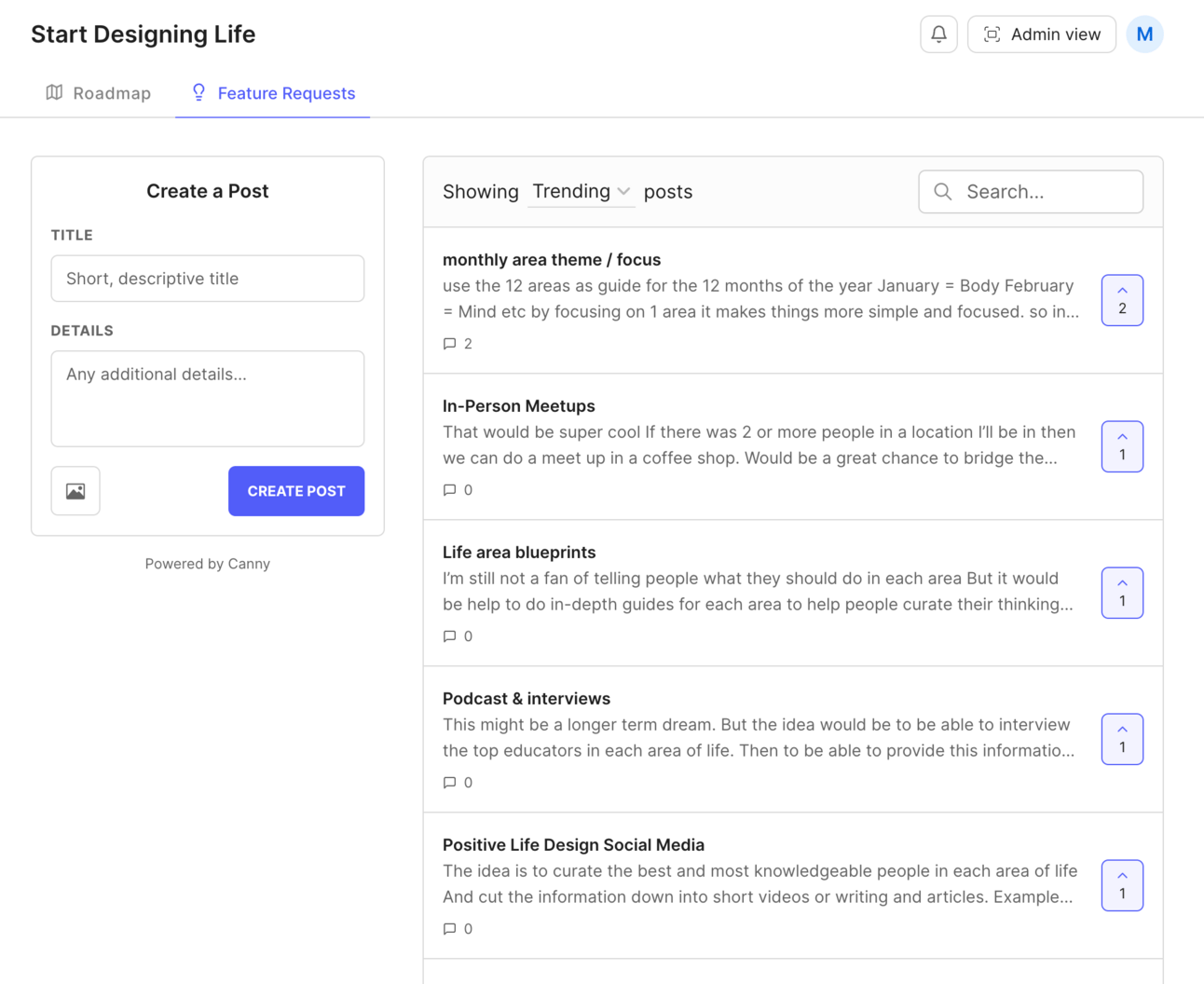The height and width of the screenshot is (984, 1204).
Task: Open the Positive Life Design Social Media post
Action: point(573,845)
